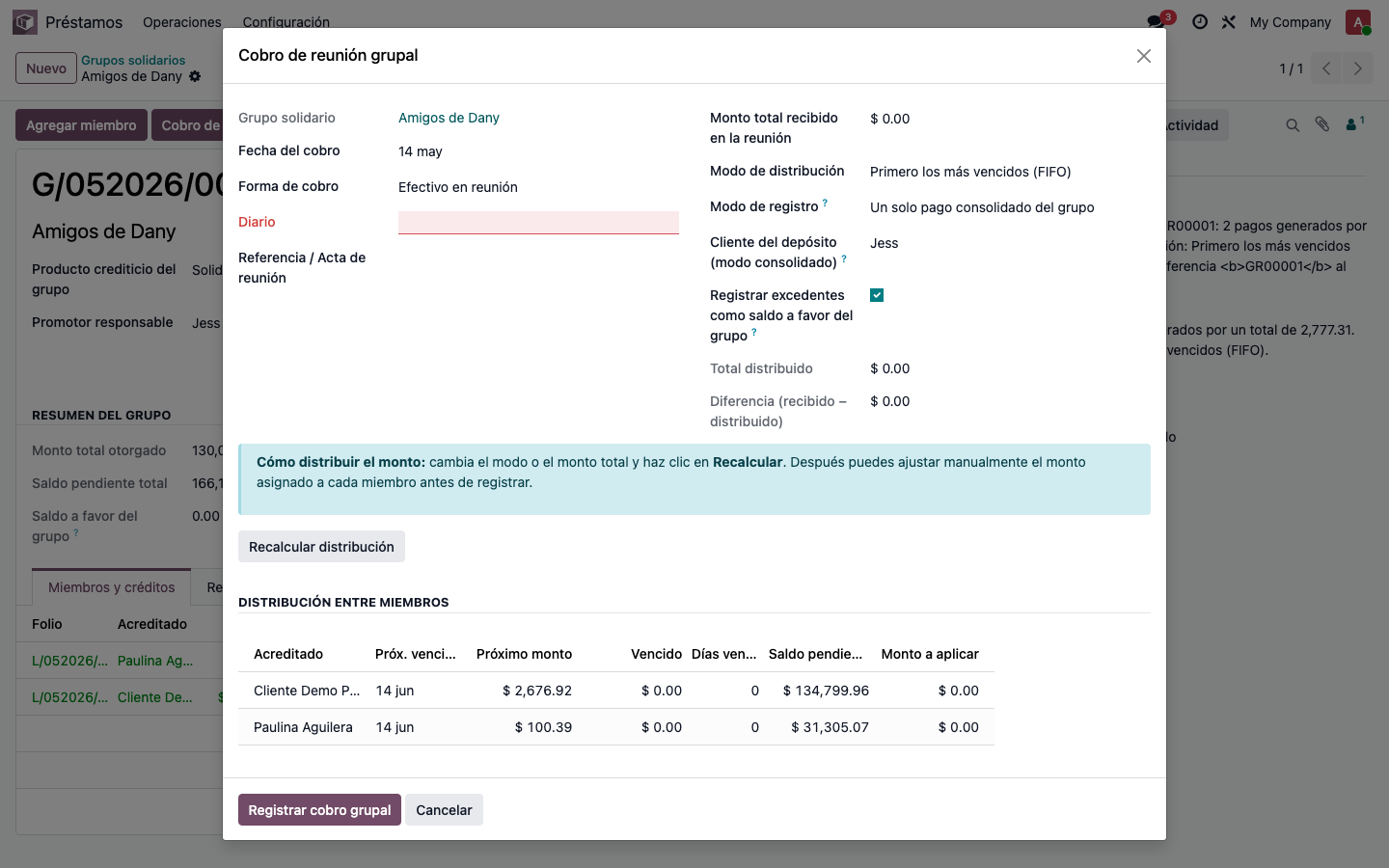Click the gear icon beside Amigos de Dany
The height and width of the screenshot is (868, 1389).
(x=195, y=76)
